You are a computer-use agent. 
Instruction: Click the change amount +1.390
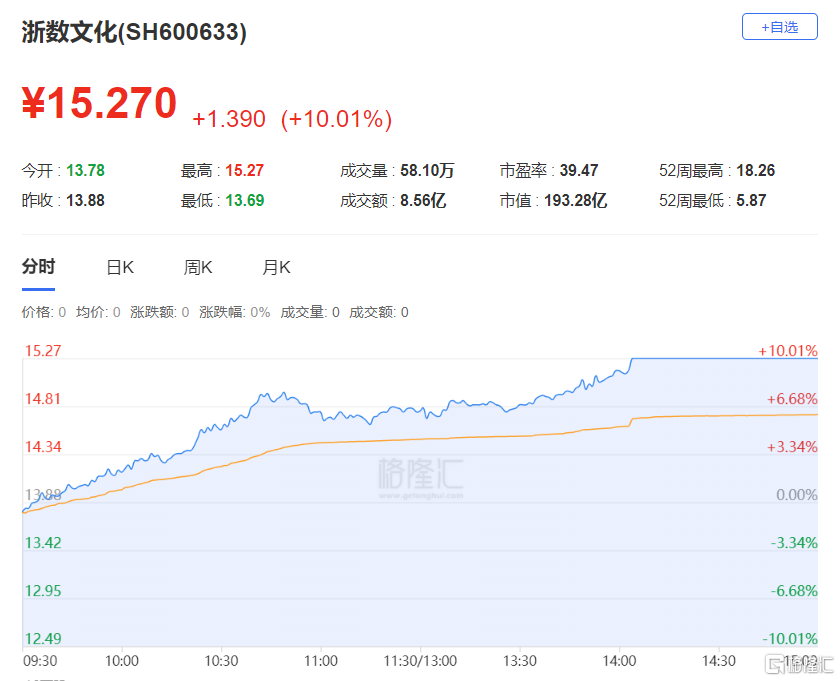click(229, 119)
